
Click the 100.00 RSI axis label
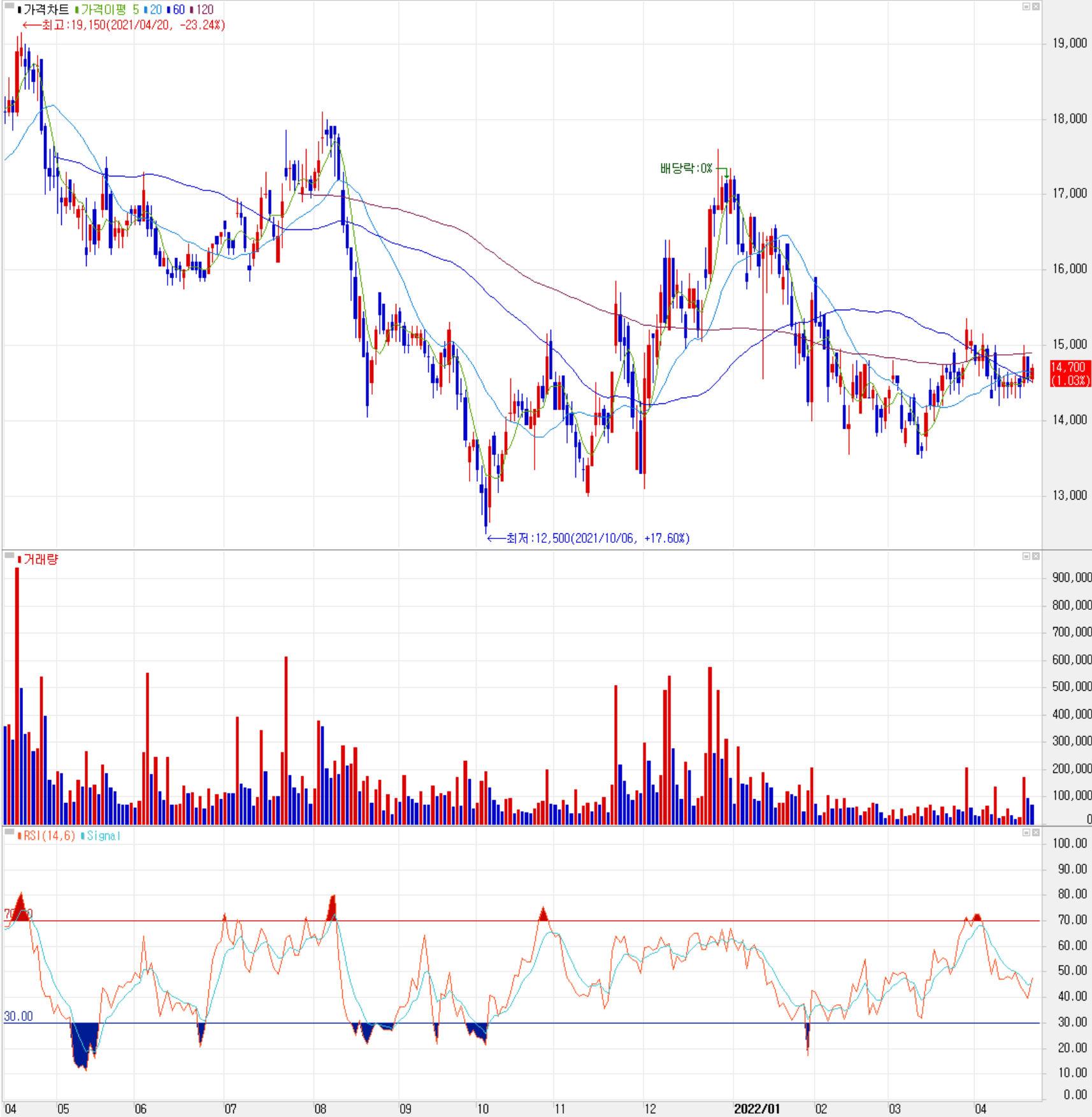(x=1070, y=843)
